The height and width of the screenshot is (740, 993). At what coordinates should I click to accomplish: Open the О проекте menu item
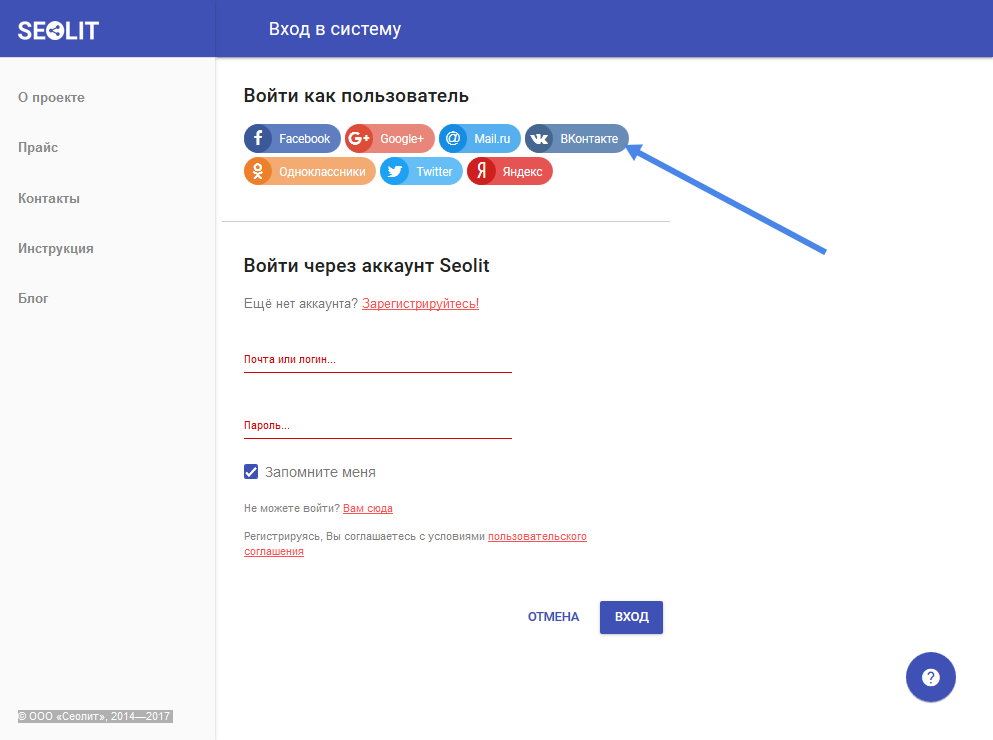click(51, 98)
